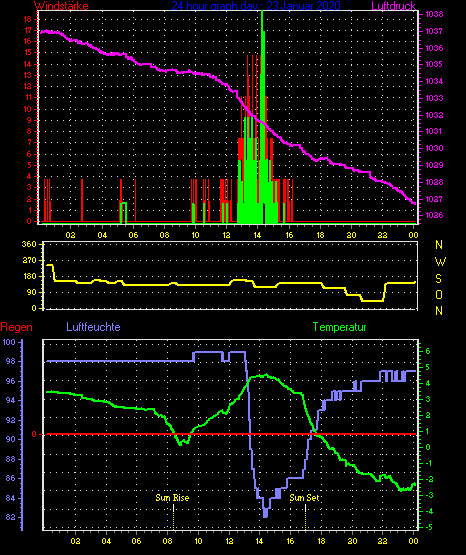Image resolution: width=466 pixels, height=555 pixels.
Task: Click the red rain axis 0 label
Action: (x=34, y=434)
